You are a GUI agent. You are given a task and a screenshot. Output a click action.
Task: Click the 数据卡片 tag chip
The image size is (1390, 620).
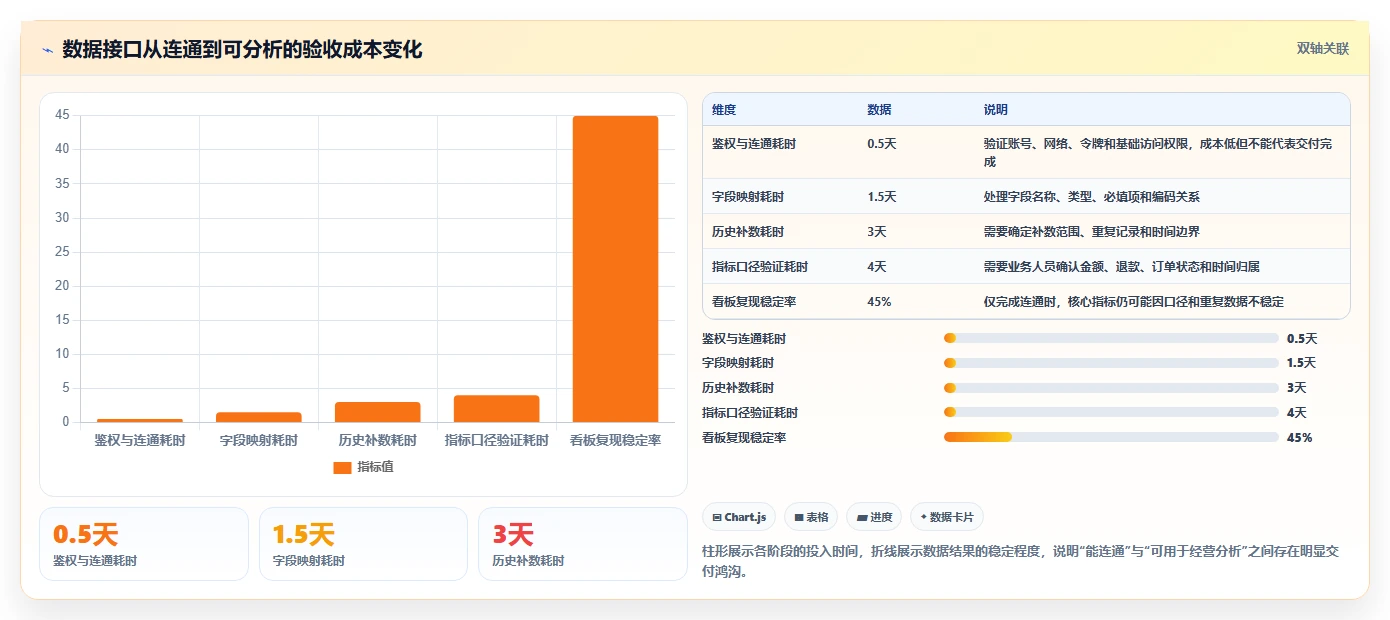pyautogui.click(x=947, y=517)
